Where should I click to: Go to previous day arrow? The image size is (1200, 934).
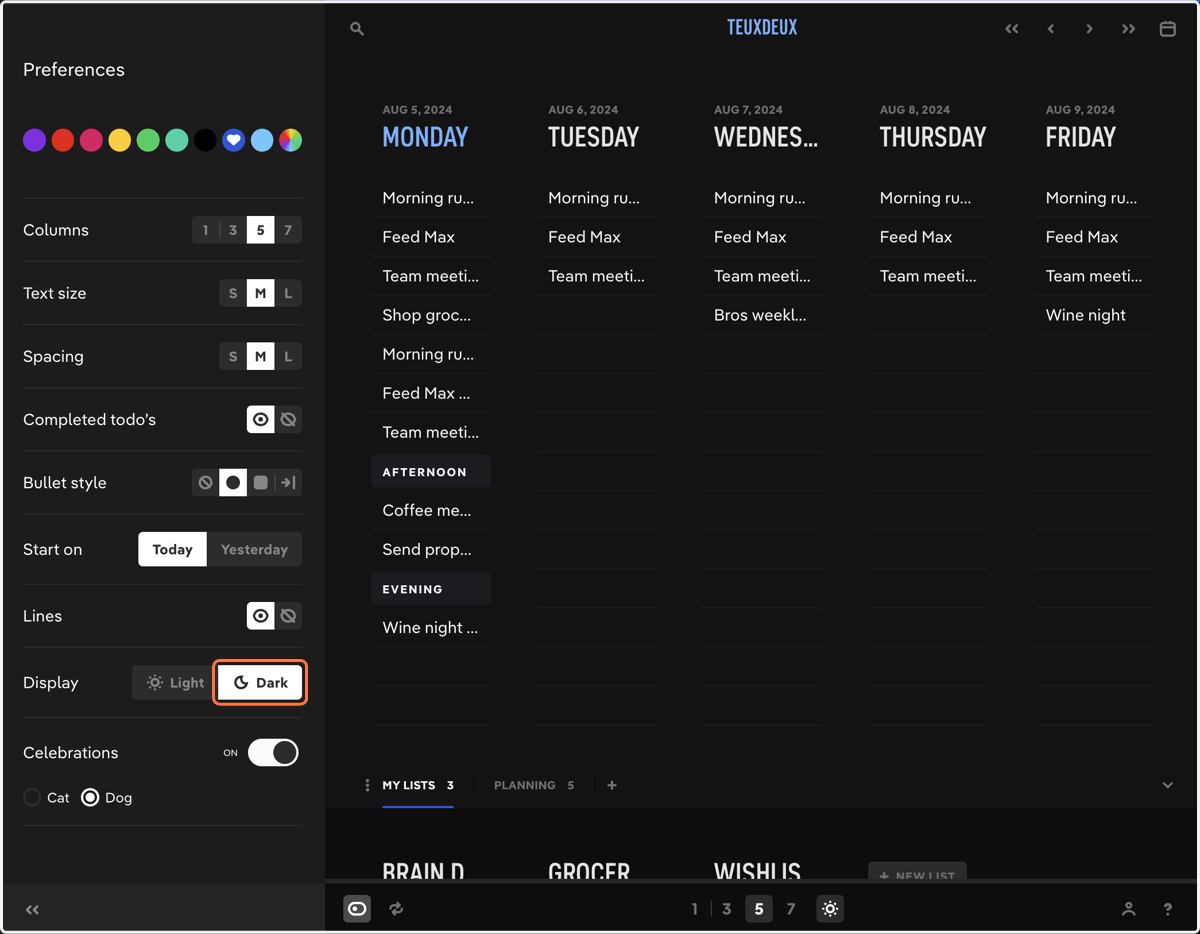point(1051,29)
